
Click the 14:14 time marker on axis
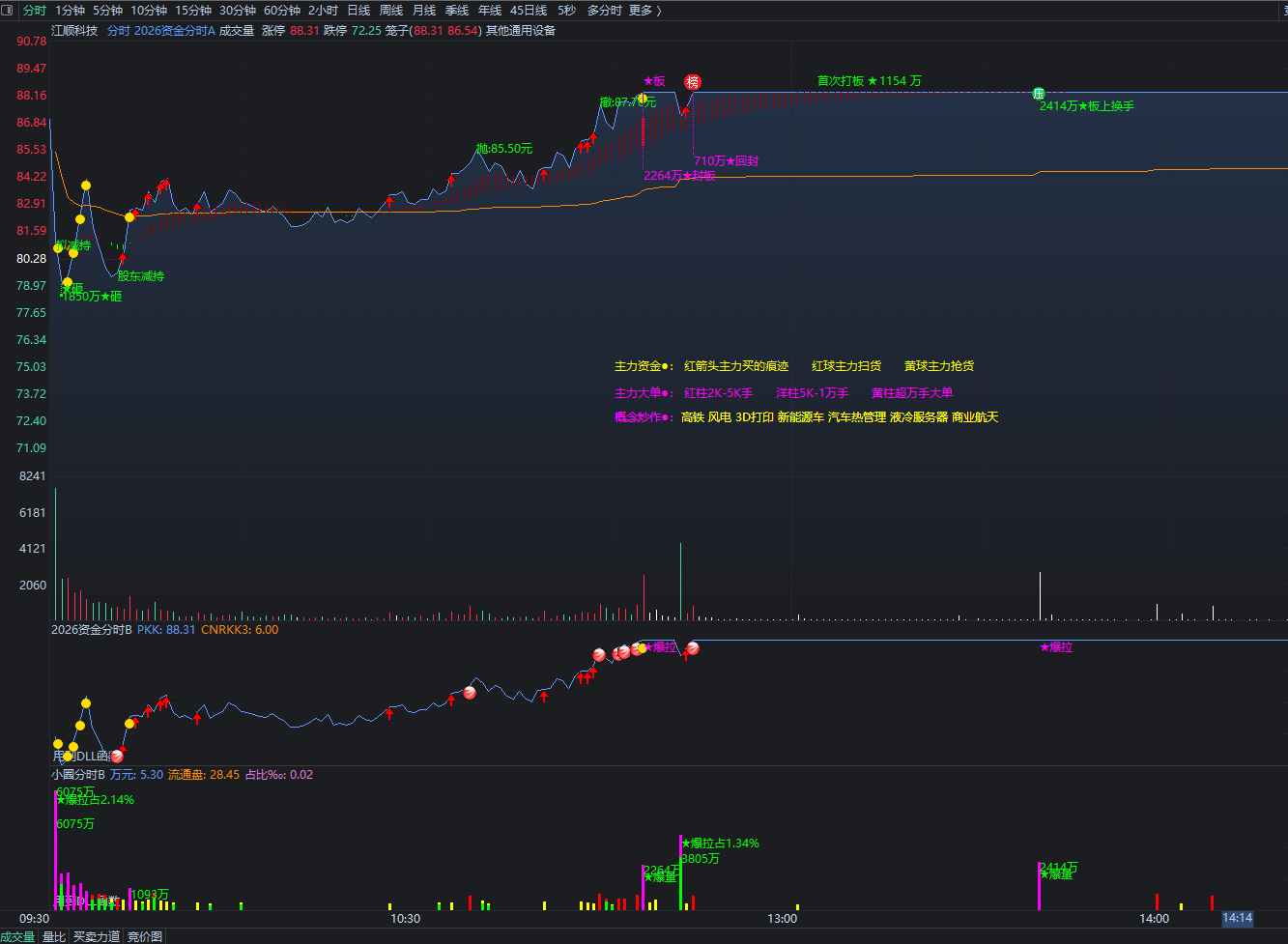coord(1238,918)
